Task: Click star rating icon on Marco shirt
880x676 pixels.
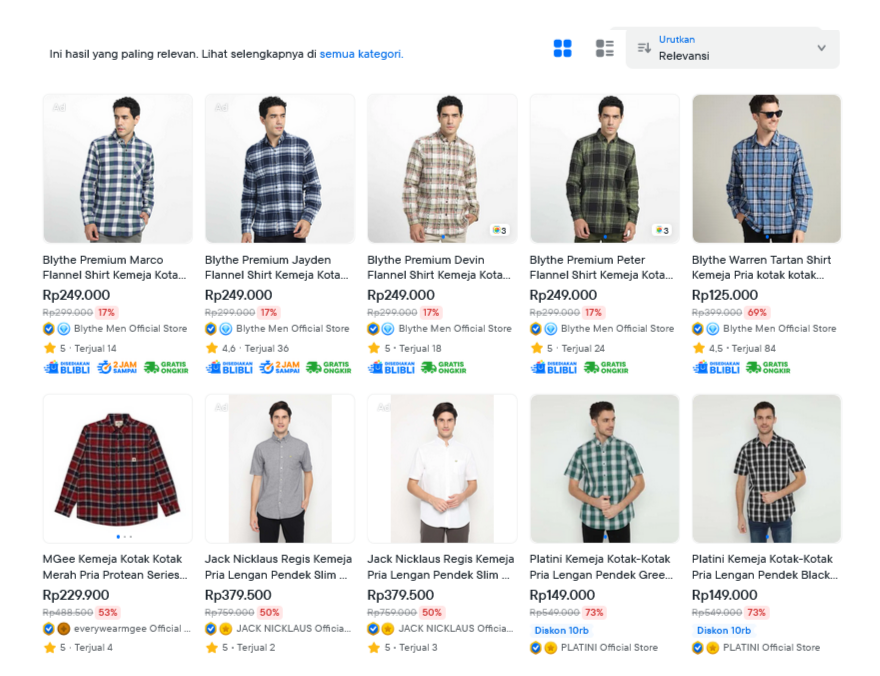Action: click(x=49, y=348)
